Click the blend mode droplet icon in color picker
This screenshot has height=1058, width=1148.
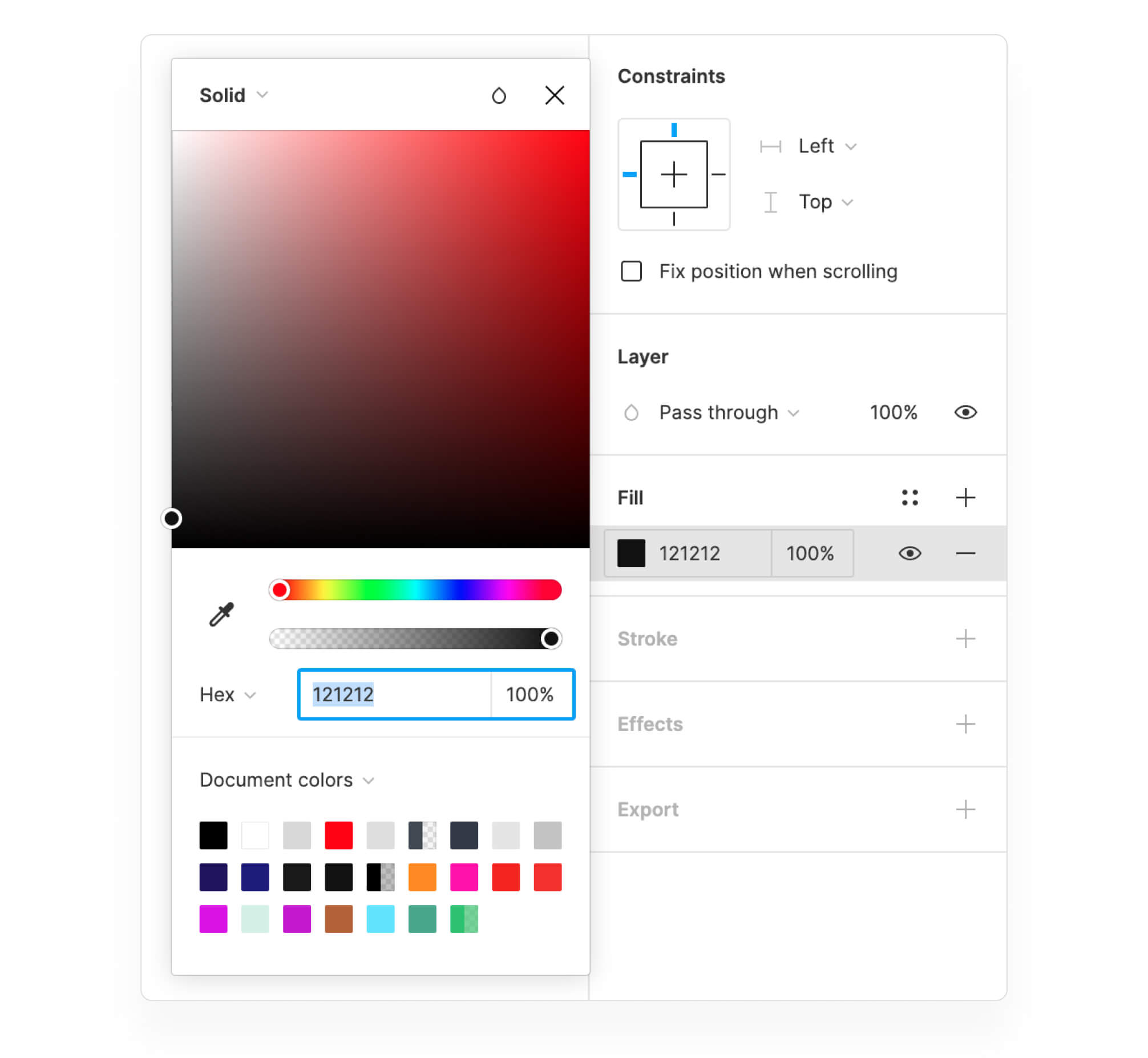499,96
